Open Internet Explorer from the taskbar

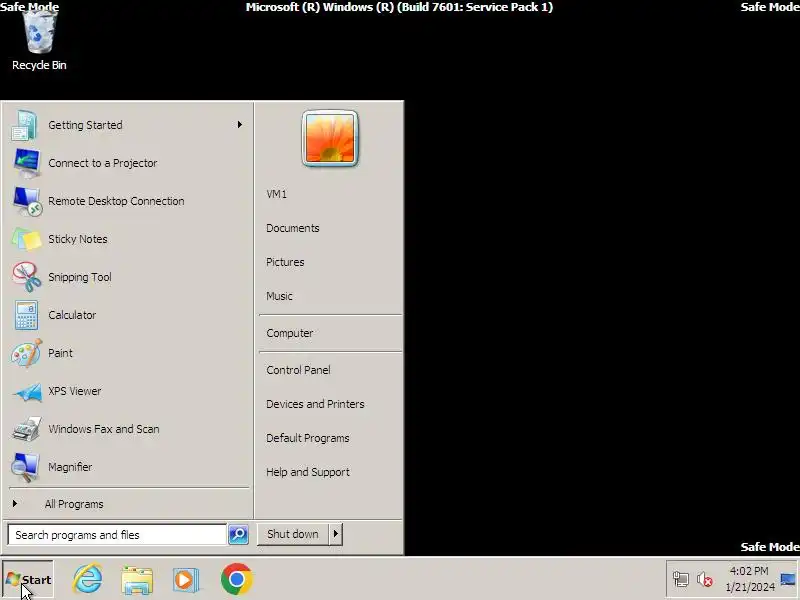(88, 579)
